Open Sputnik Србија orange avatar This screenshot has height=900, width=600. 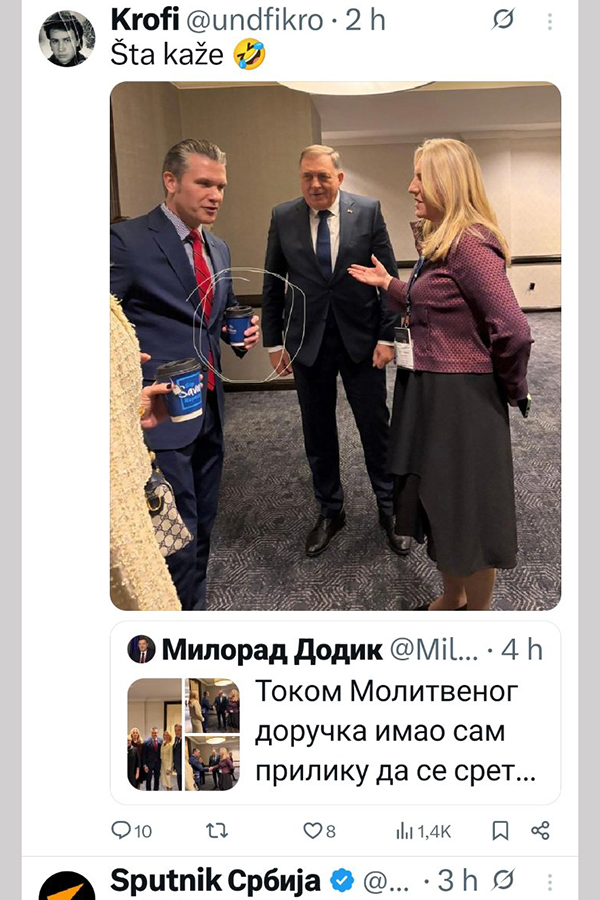[x=67, y=886]
